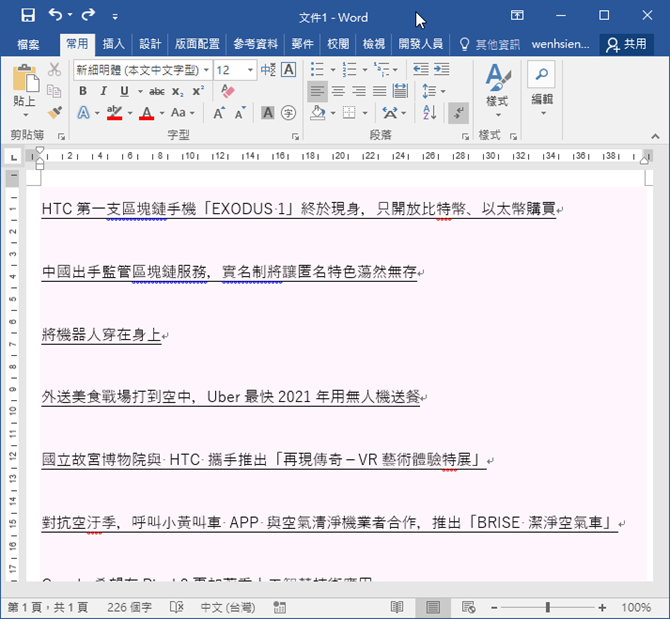This screenshot has width=670, height=619.
Task: Open the 檔案 File tab
Action: [29, 44]
